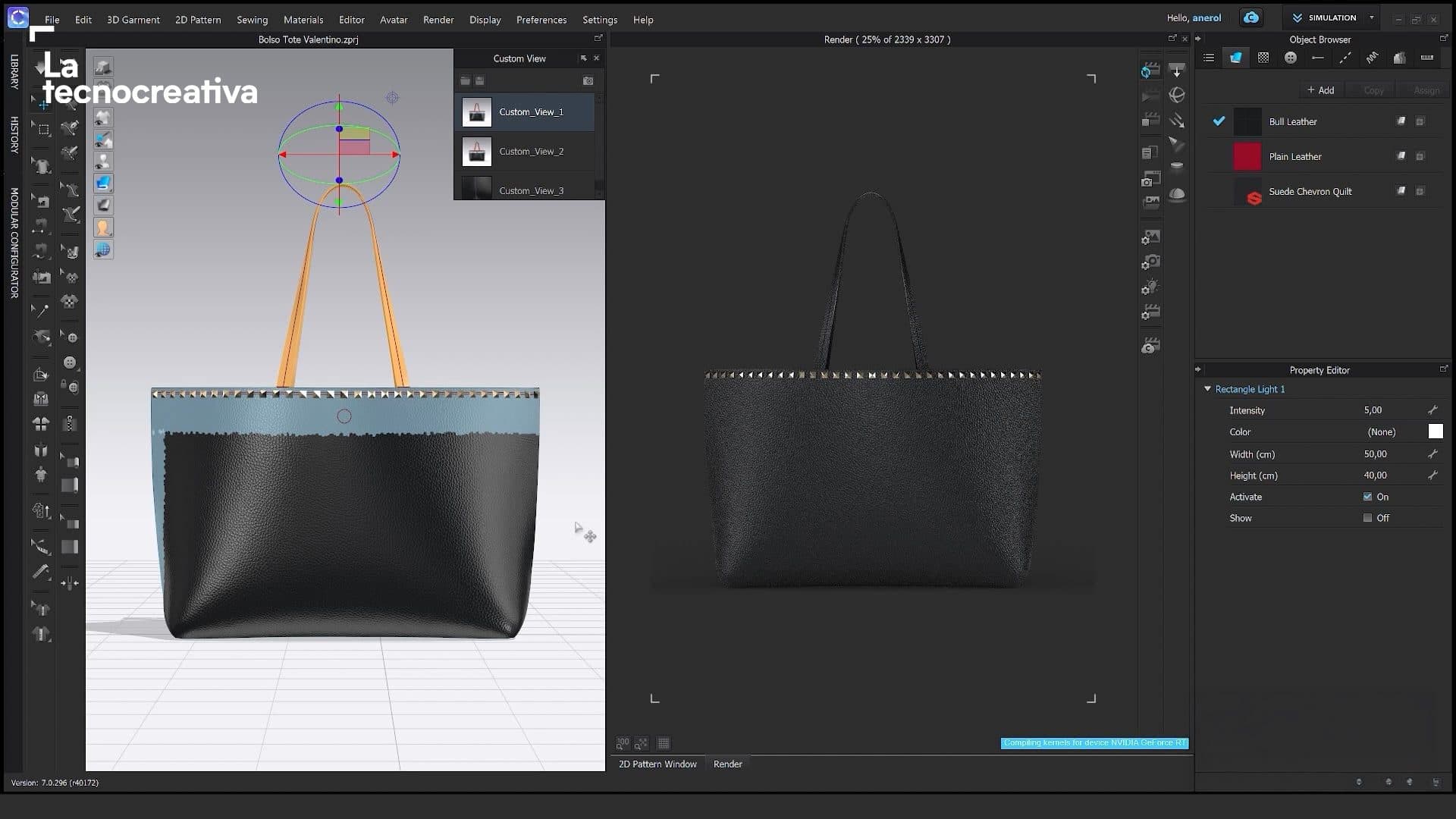Toggle Show Avatar eye icon in 3D view
Viewport: 1456px width, 819px height.
[103, 162]
